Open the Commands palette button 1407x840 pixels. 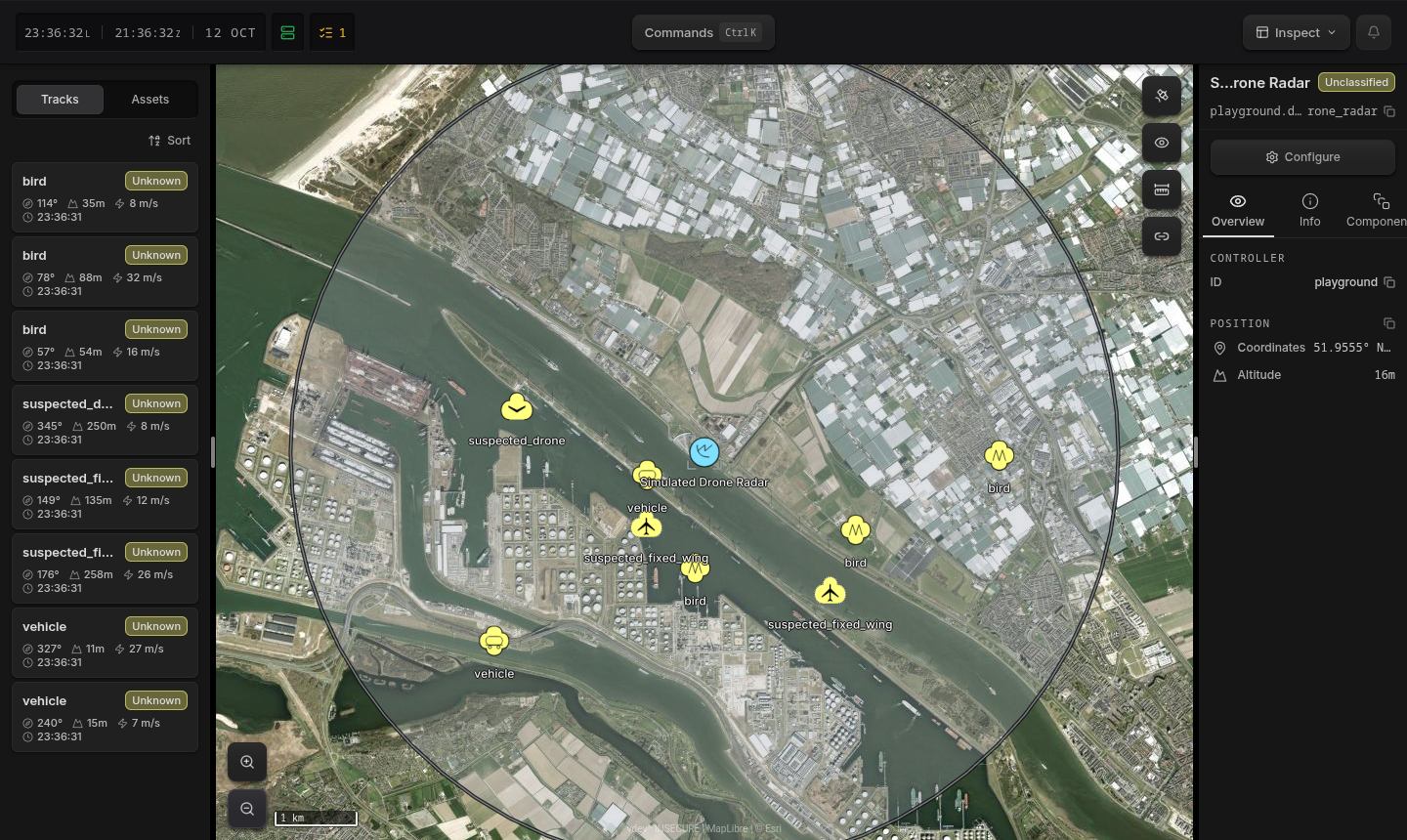[x=703, y=32]
